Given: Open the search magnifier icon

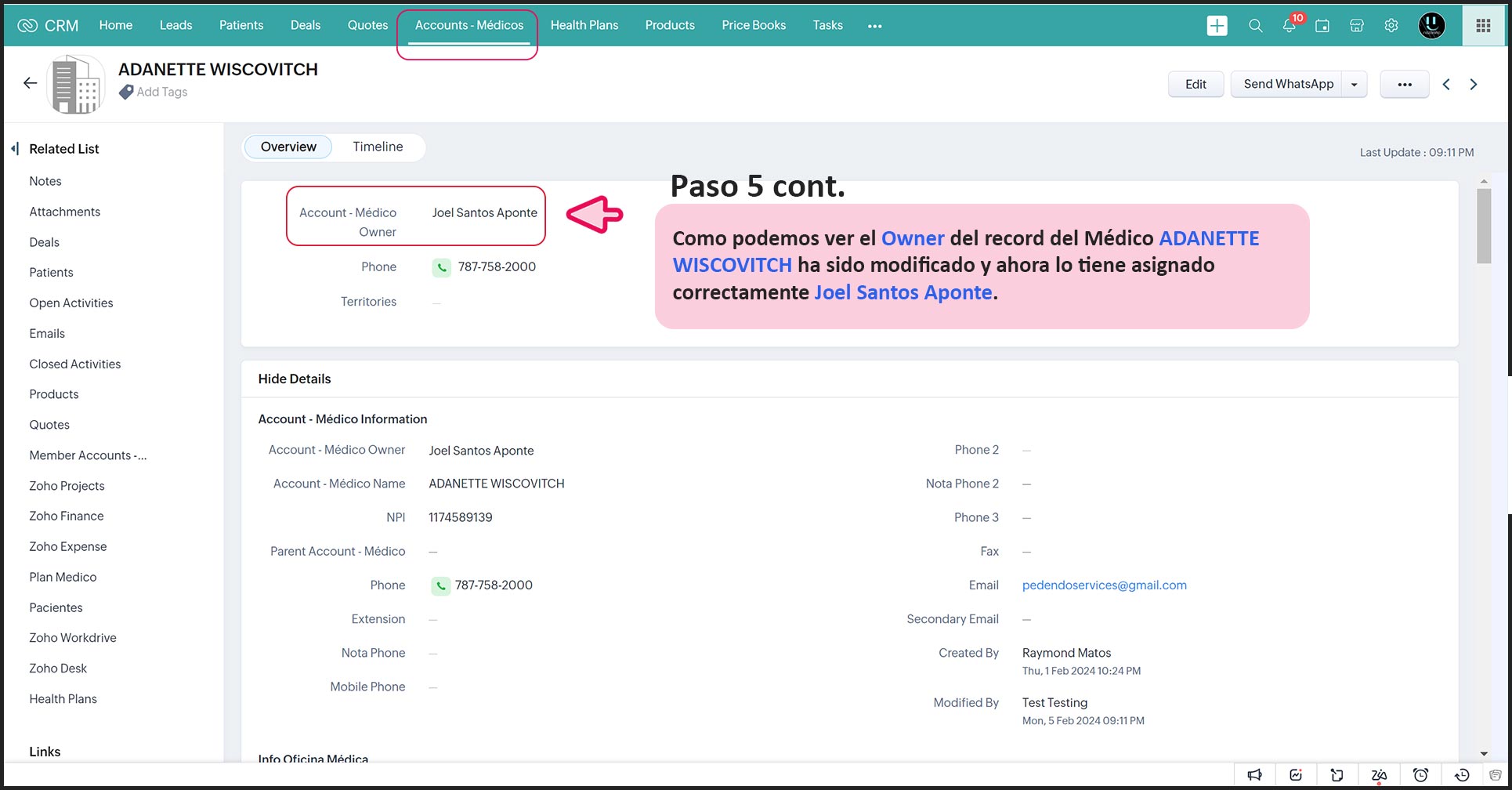Looking at the screenshot, I should pyautogui.click(x=1255, y=26).
